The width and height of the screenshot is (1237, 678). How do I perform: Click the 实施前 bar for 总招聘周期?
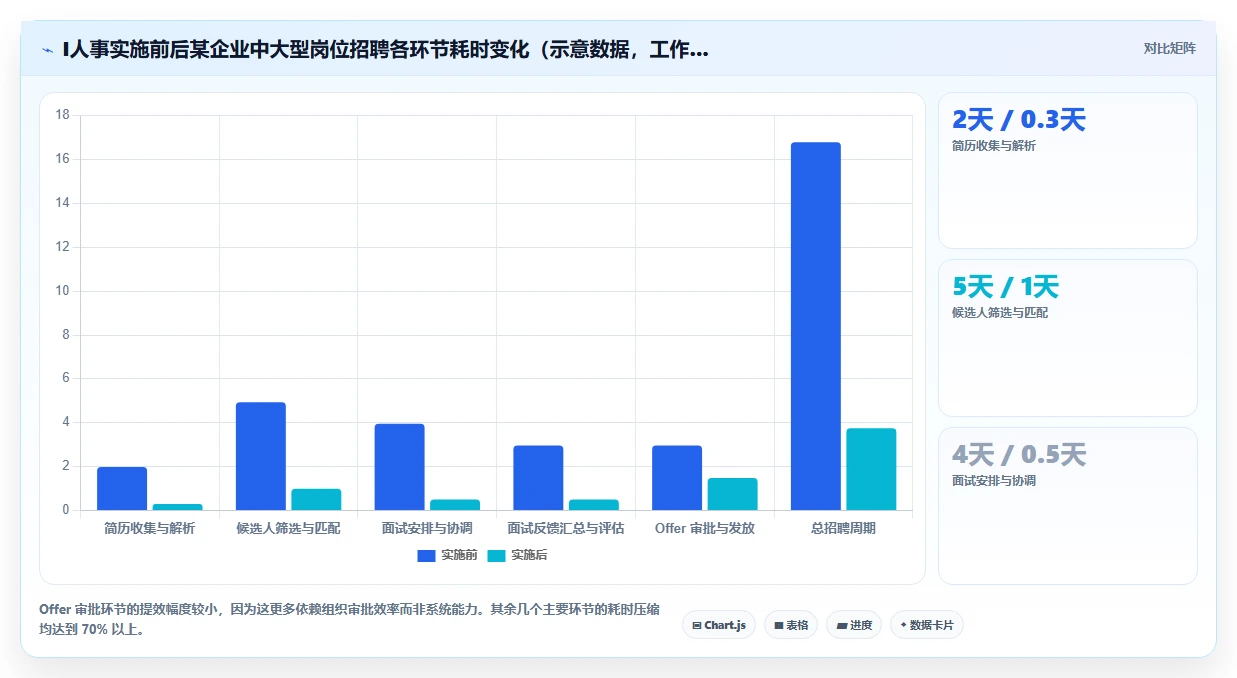pos(815,326)
